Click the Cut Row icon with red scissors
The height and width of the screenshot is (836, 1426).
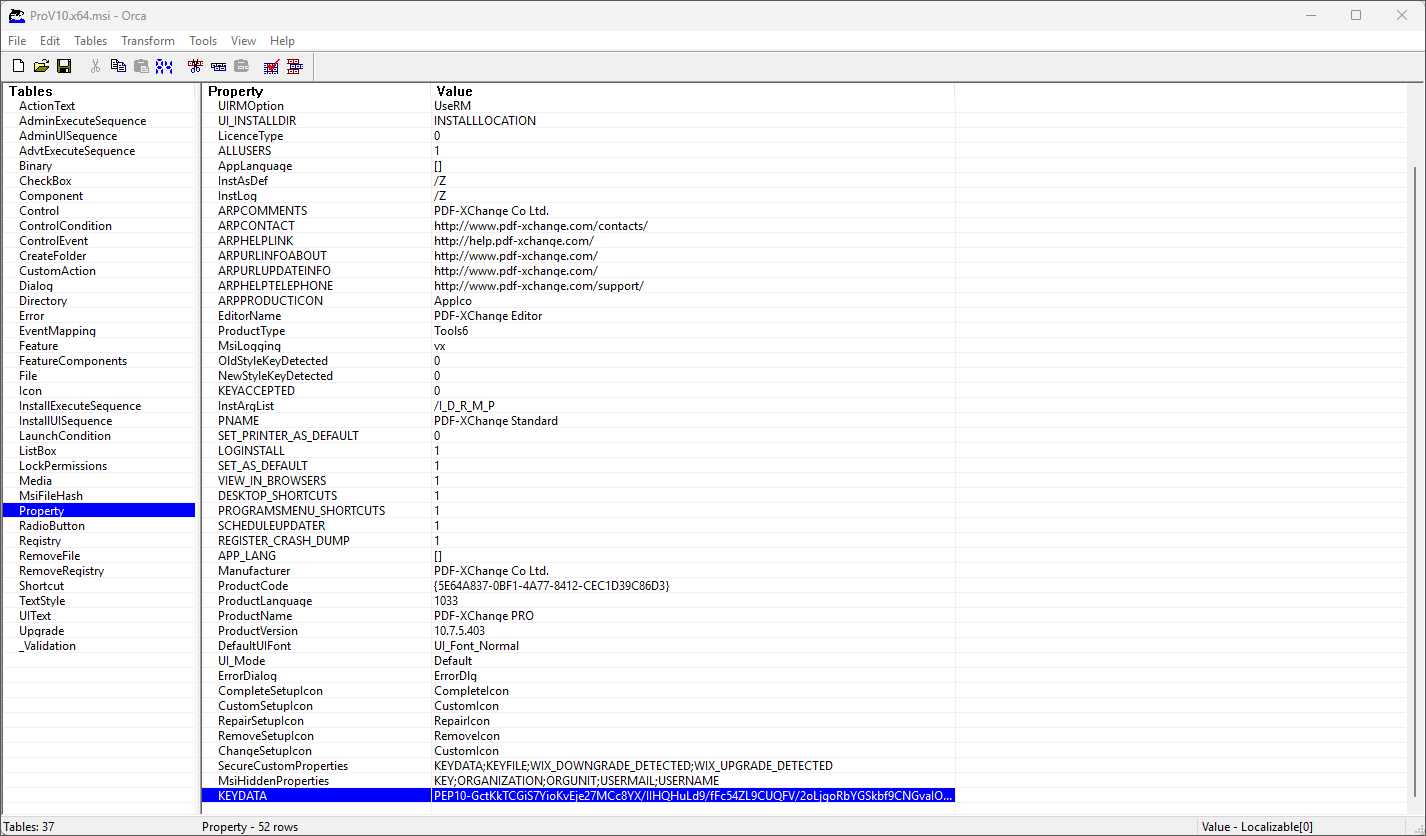pos(195,67)
